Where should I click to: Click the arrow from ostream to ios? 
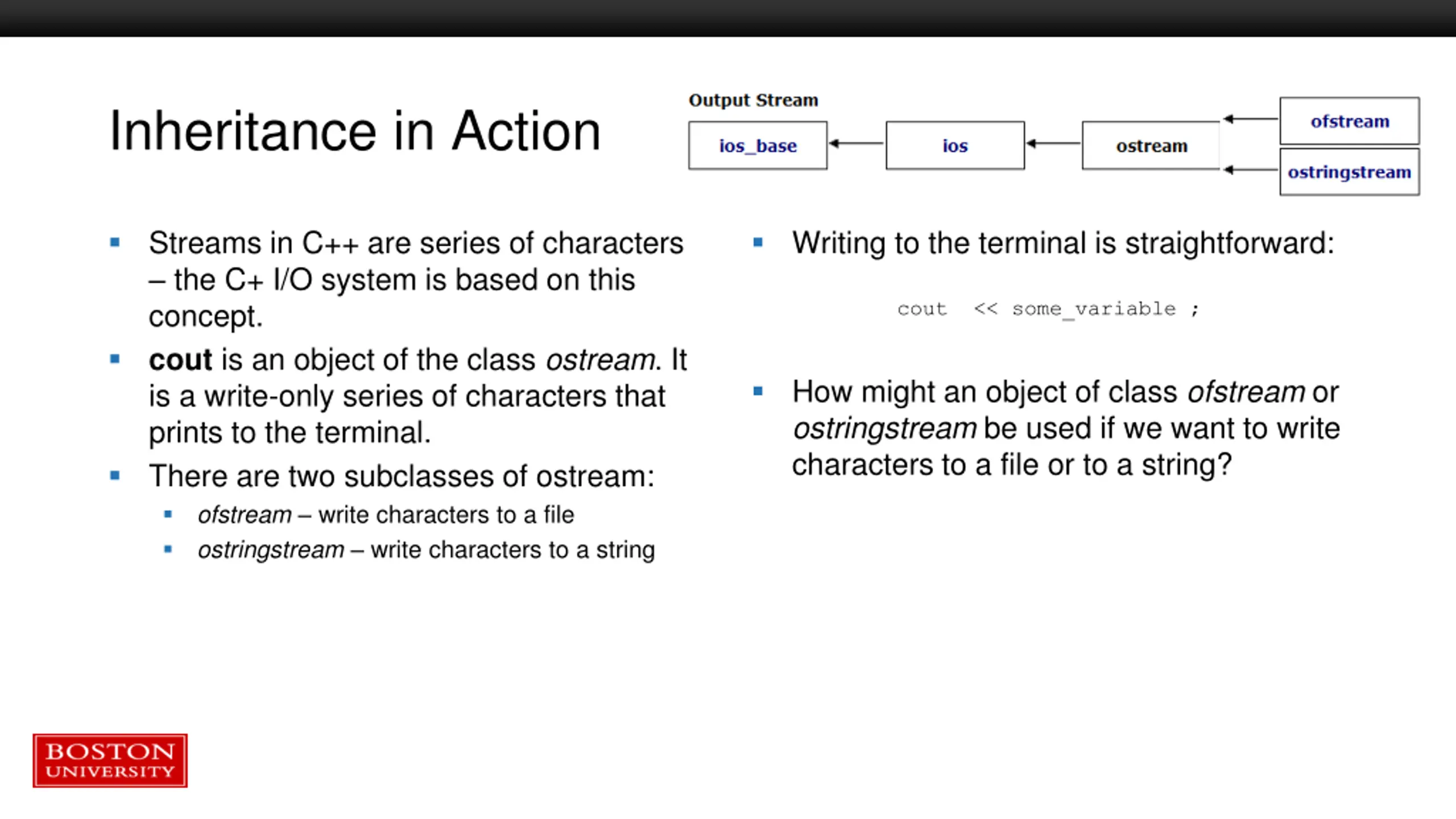(1053, 143)
